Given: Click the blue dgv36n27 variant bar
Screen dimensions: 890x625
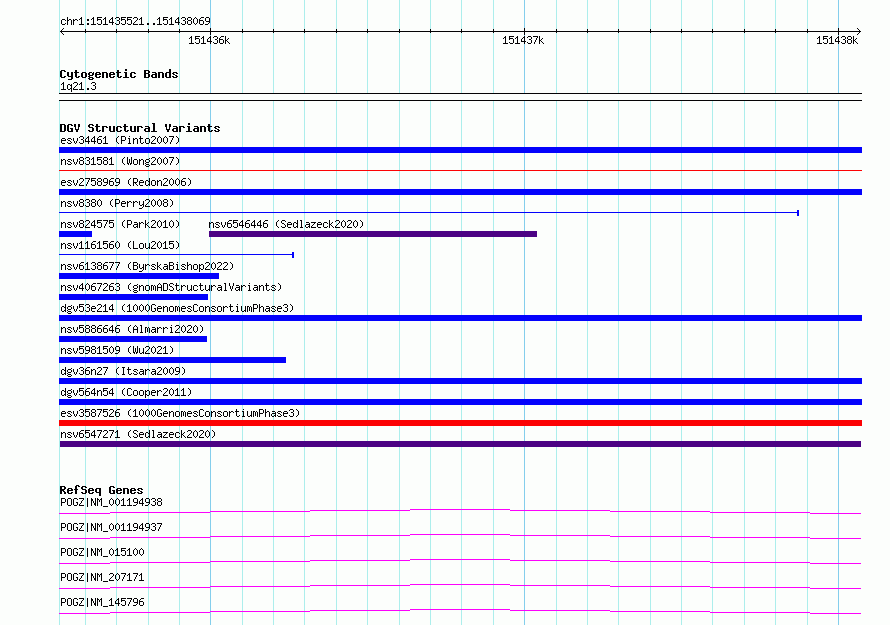Looking at the screenshot, I should point(460,381).
